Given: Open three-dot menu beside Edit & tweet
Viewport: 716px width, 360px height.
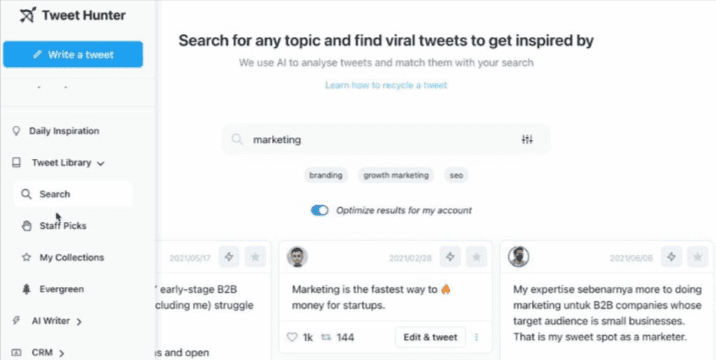Looking at the screenshot, I should [x=476, y=337].
